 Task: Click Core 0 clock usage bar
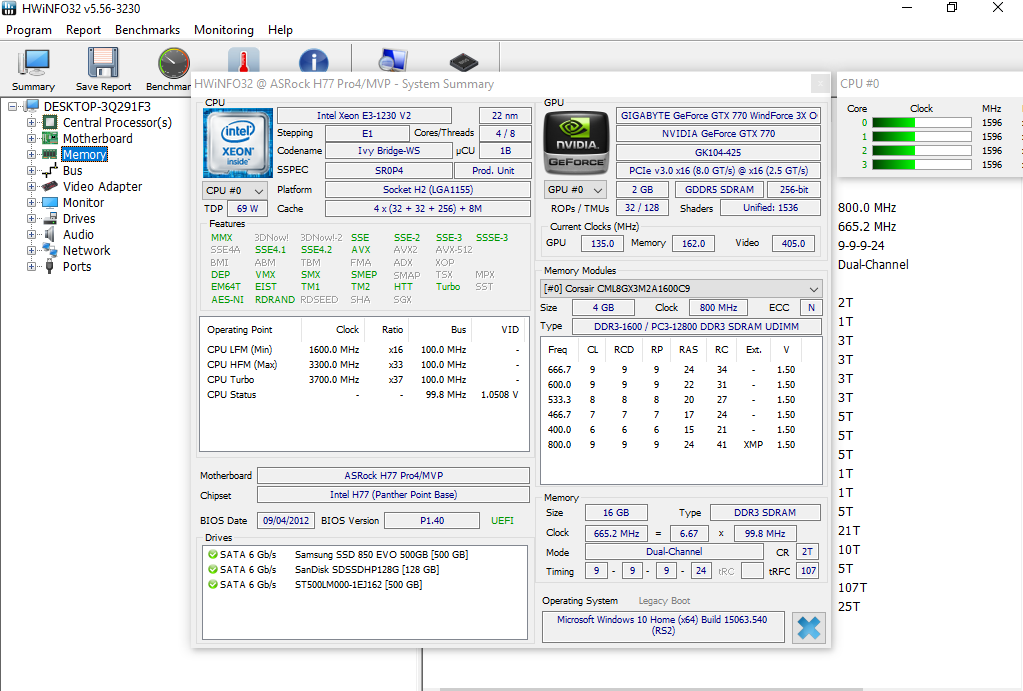[922, 123]
